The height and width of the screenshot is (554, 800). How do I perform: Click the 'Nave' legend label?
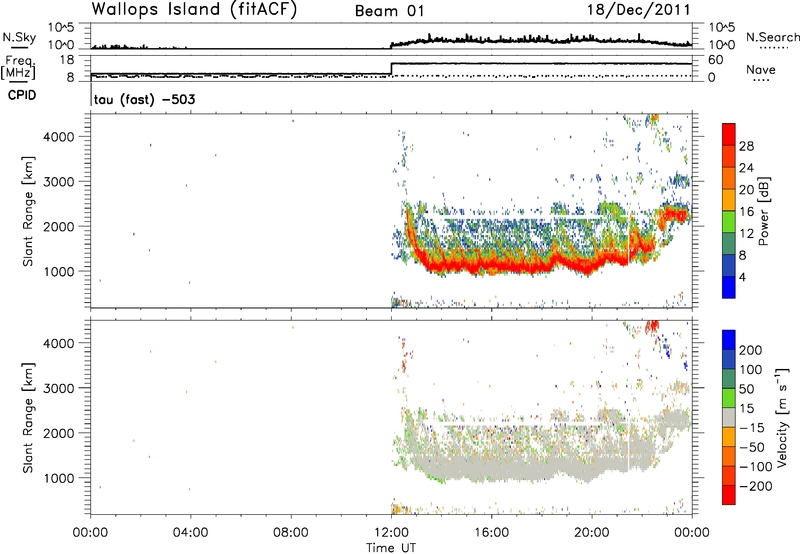point(761,69)
